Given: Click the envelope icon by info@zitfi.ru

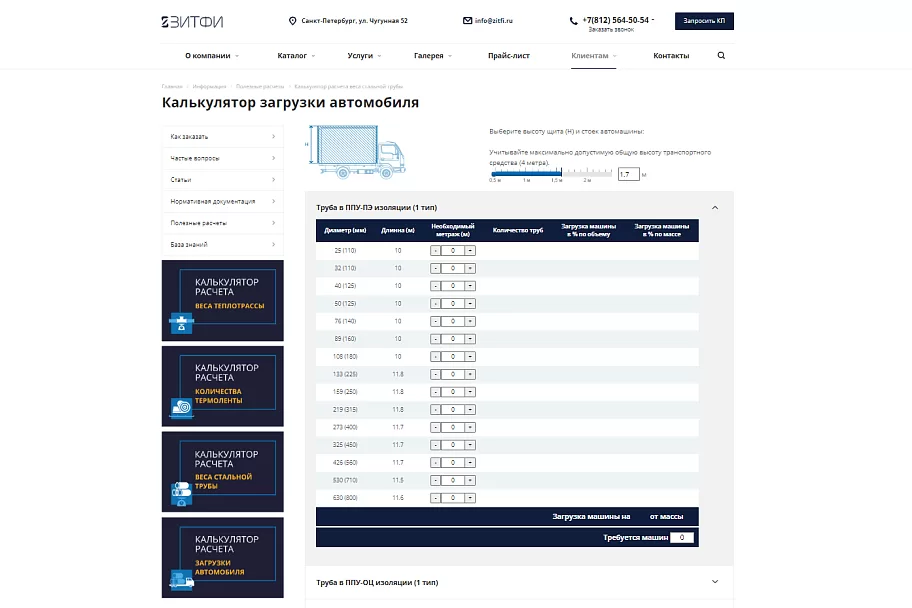Looking at the screenshot, I should pyautogui.click(x=467, y=20).
